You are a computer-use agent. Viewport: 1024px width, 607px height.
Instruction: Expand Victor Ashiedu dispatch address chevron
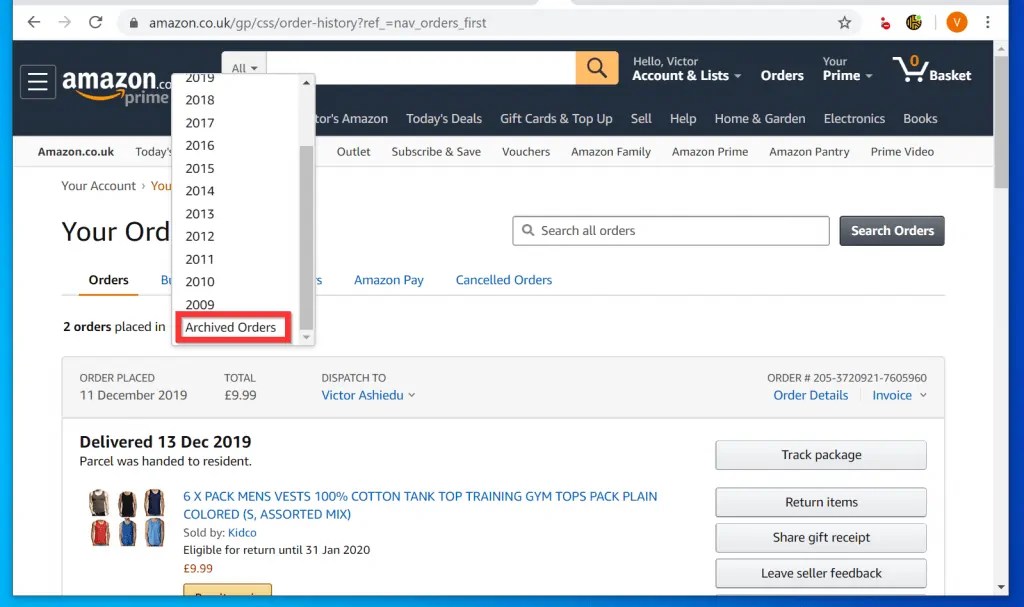411,395
